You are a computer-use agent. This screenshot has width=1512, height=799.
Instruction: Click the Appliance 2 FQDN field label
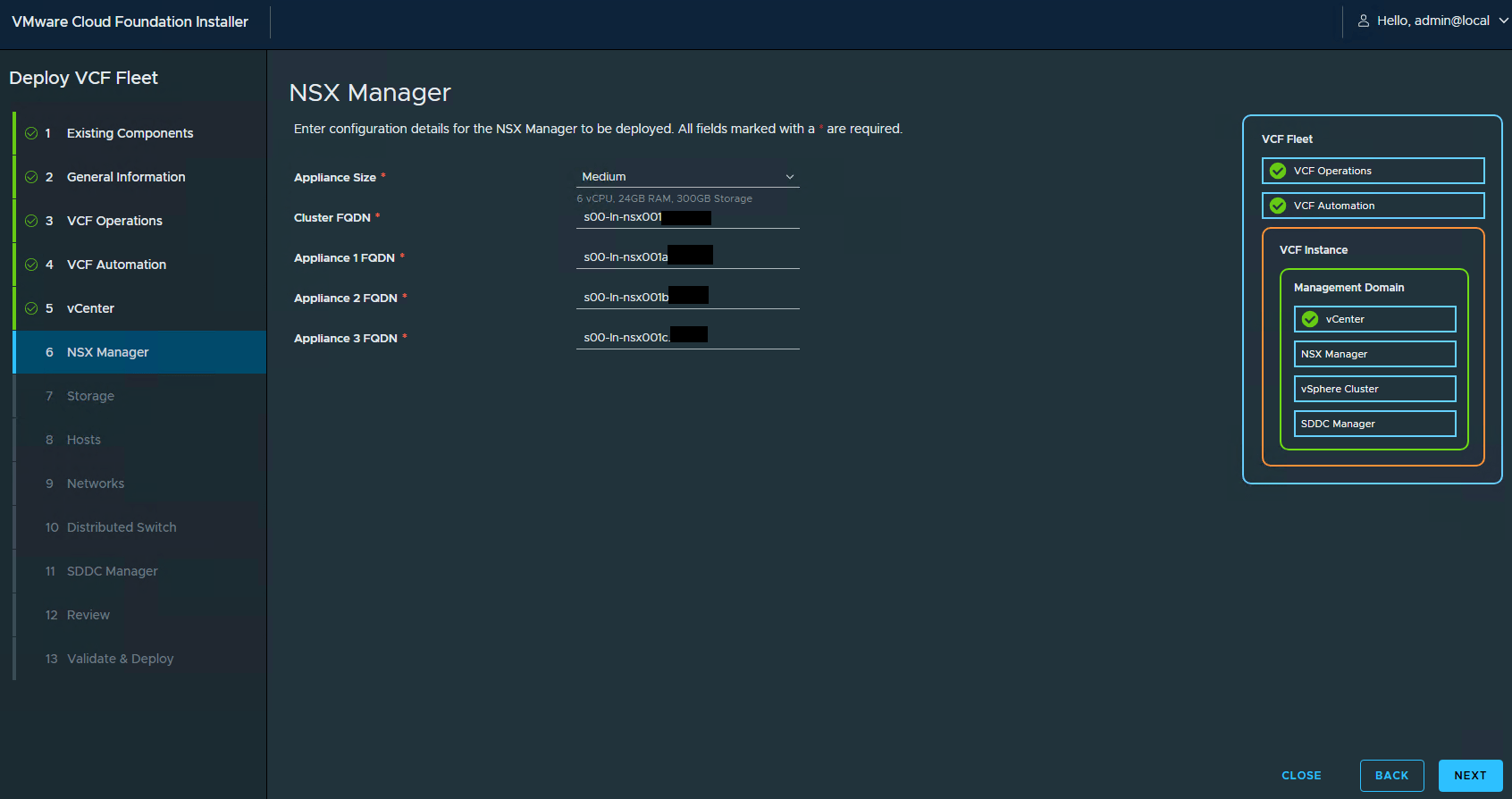point(346,299)
